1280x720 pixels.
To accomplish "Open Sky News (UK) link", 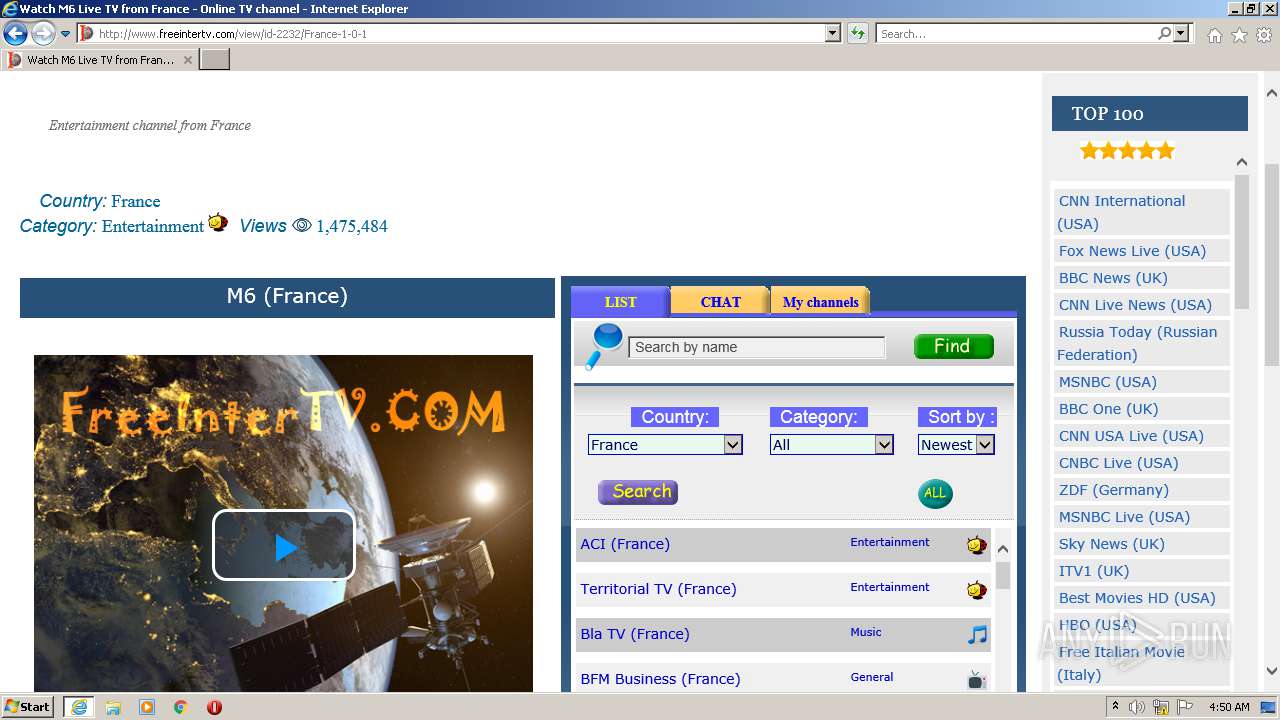I will click(1112, 544).
